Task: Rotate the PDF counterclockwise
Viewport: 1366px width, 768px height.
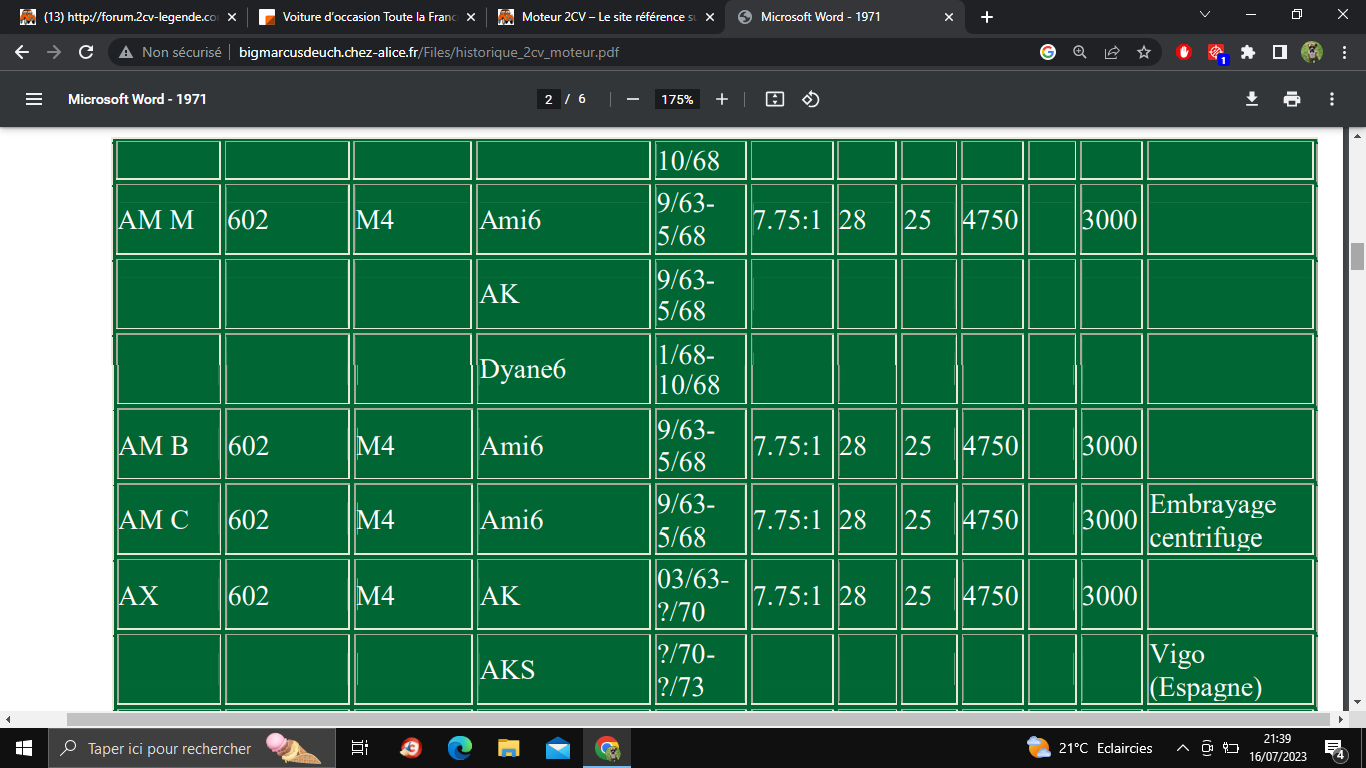Action: [811, 99]
